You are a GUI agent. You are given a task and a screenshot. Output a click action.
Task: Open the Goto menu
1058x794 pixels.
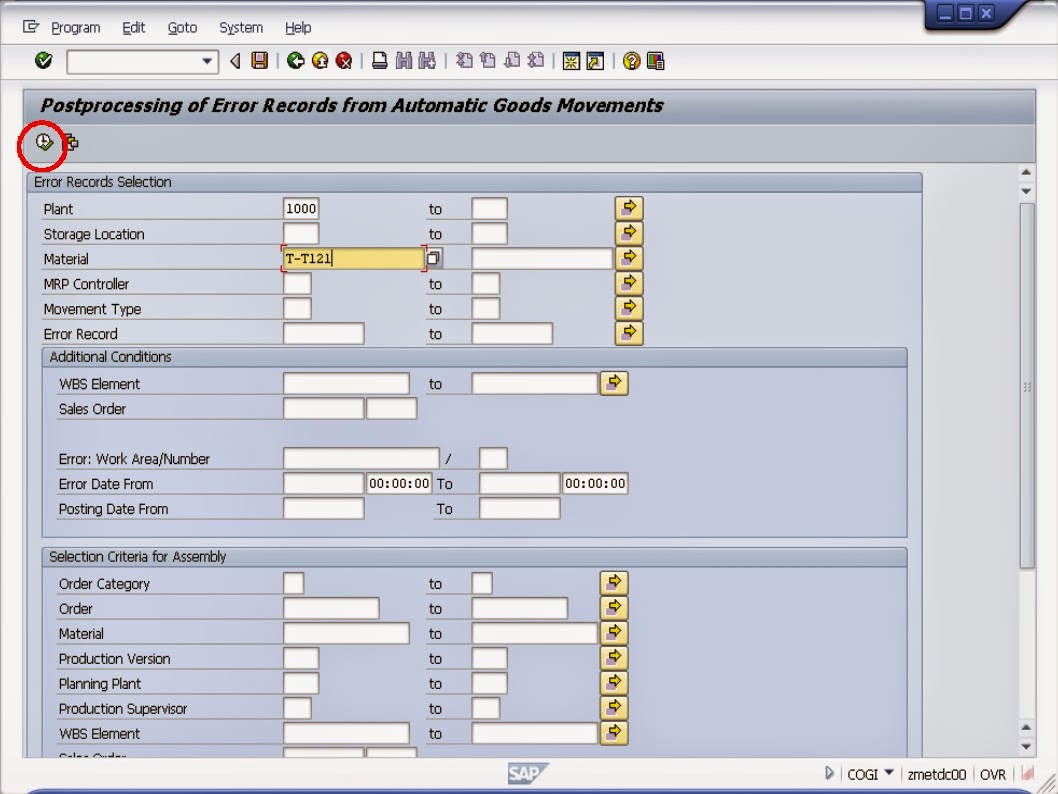[x=182, y=27]
